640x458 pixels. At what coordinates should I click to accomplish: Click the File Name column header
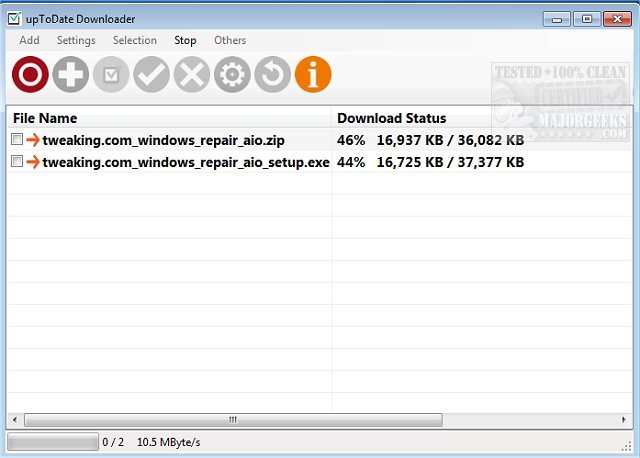point(169,118)
